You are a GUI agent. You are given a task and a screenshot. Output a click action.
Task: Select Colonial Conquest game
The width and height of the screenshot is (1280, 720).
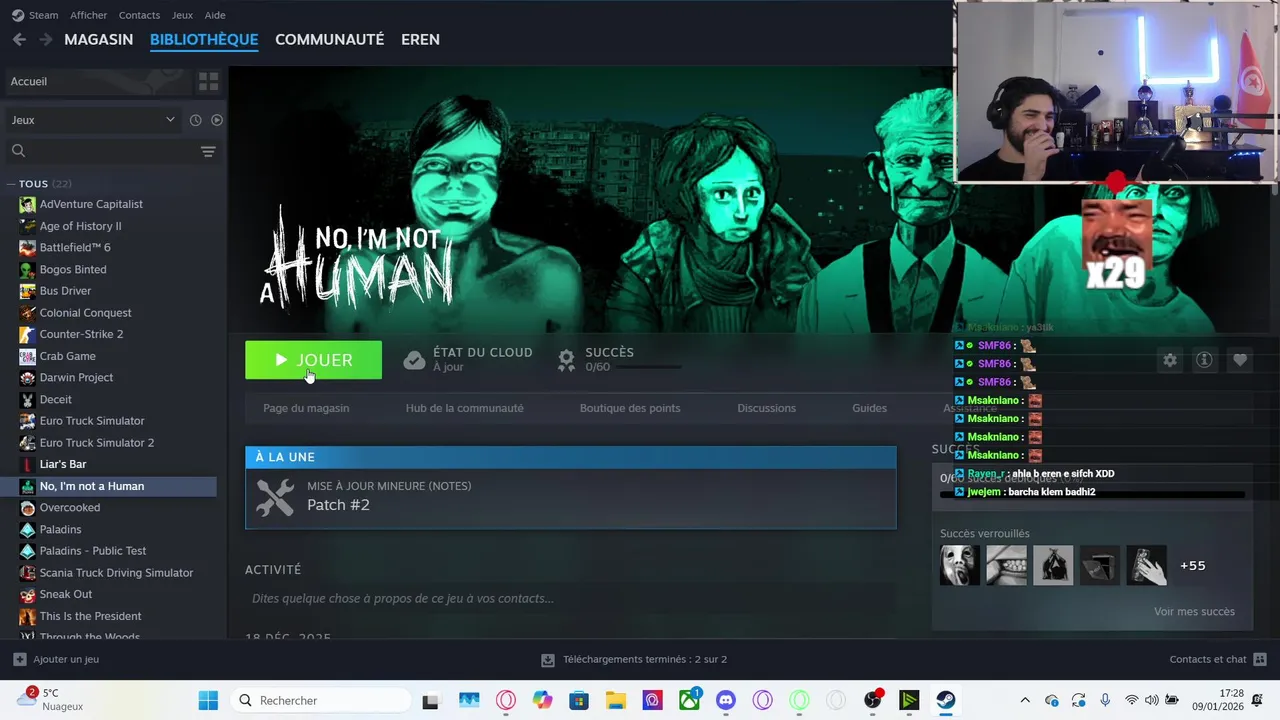(85, 313)
